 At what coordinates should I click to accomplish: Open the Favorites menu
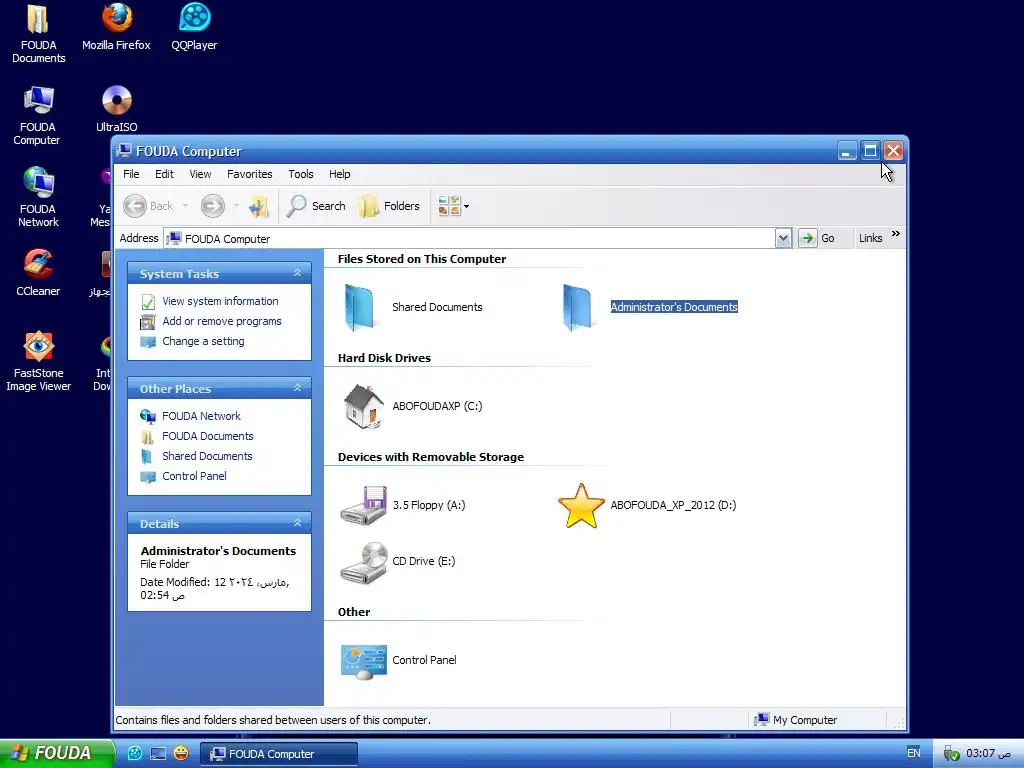[249, 174]
